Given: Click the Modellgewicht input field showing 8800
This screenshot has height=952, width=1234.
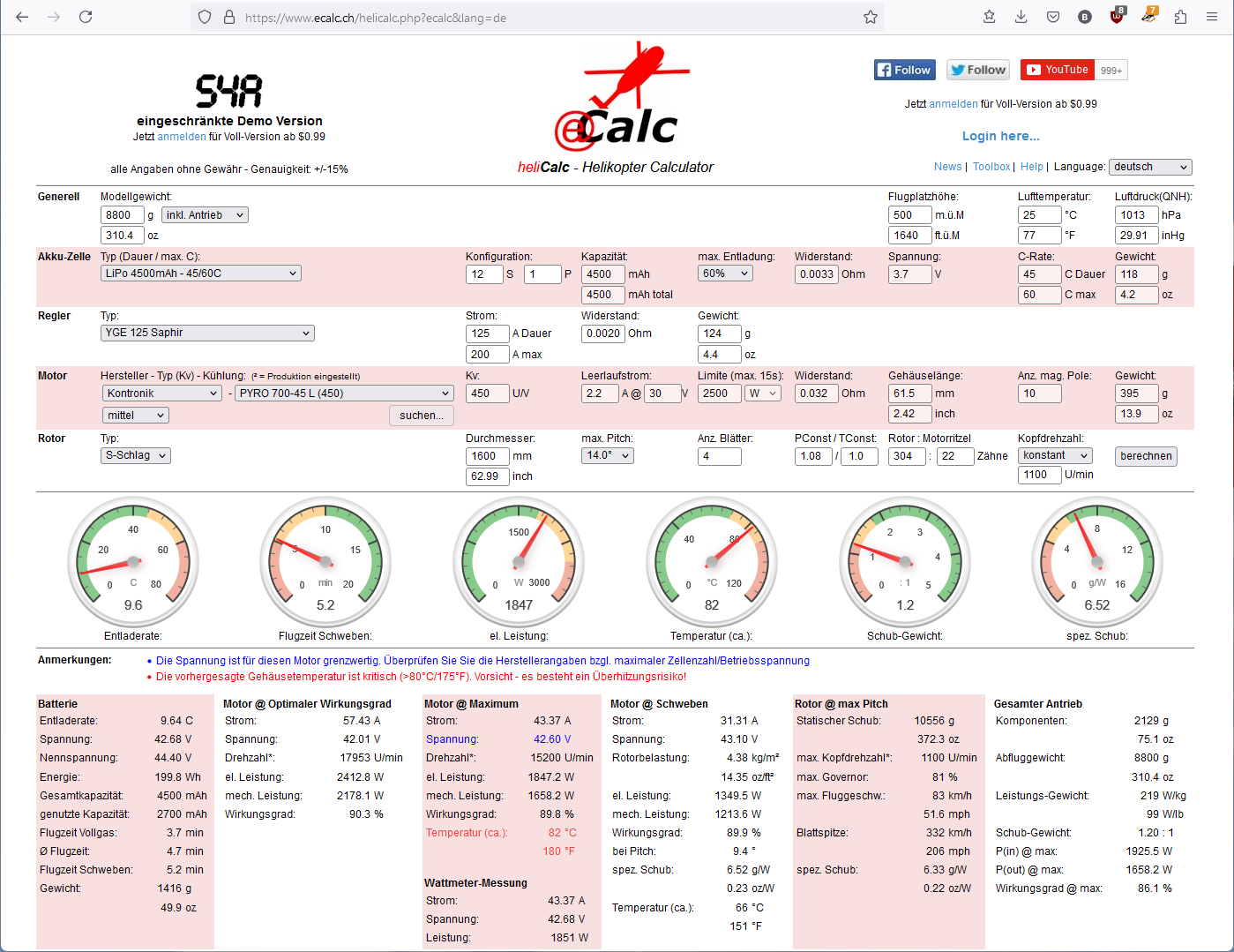Looking at the screenshot, I should 122,215.
